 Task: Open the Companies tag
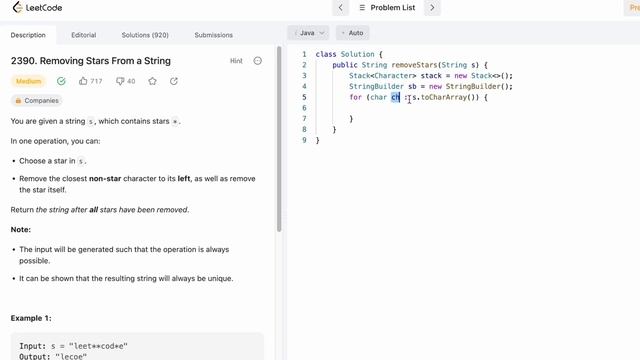37,100
